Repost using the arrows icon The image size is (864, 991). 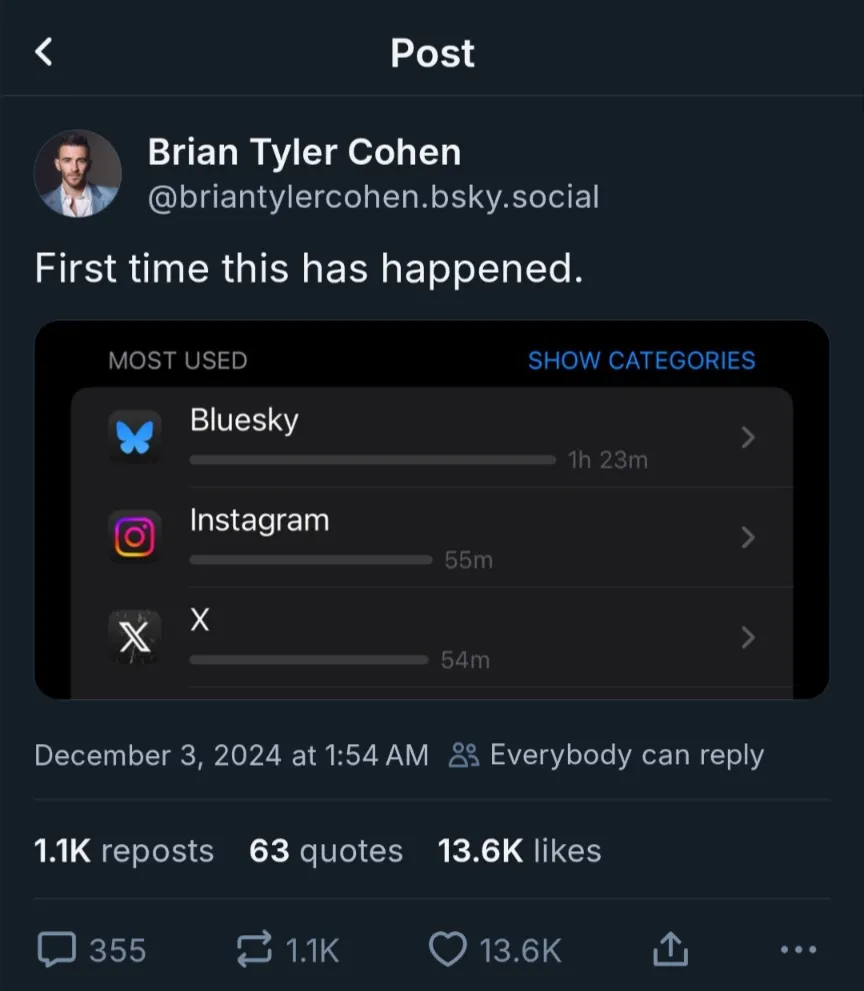(x=254, y=949)
